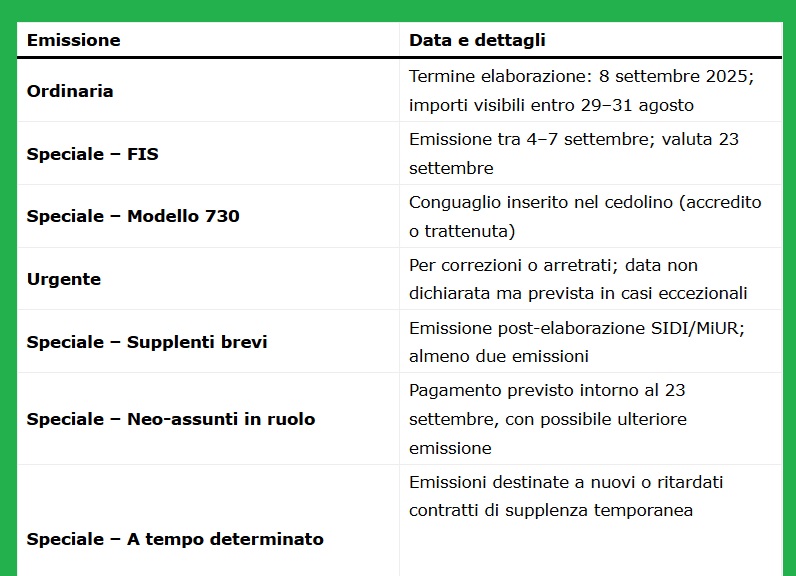Click the Data e dettagli column header
Viewport: 796px width, 576px height.
click(x=477, y=40)
